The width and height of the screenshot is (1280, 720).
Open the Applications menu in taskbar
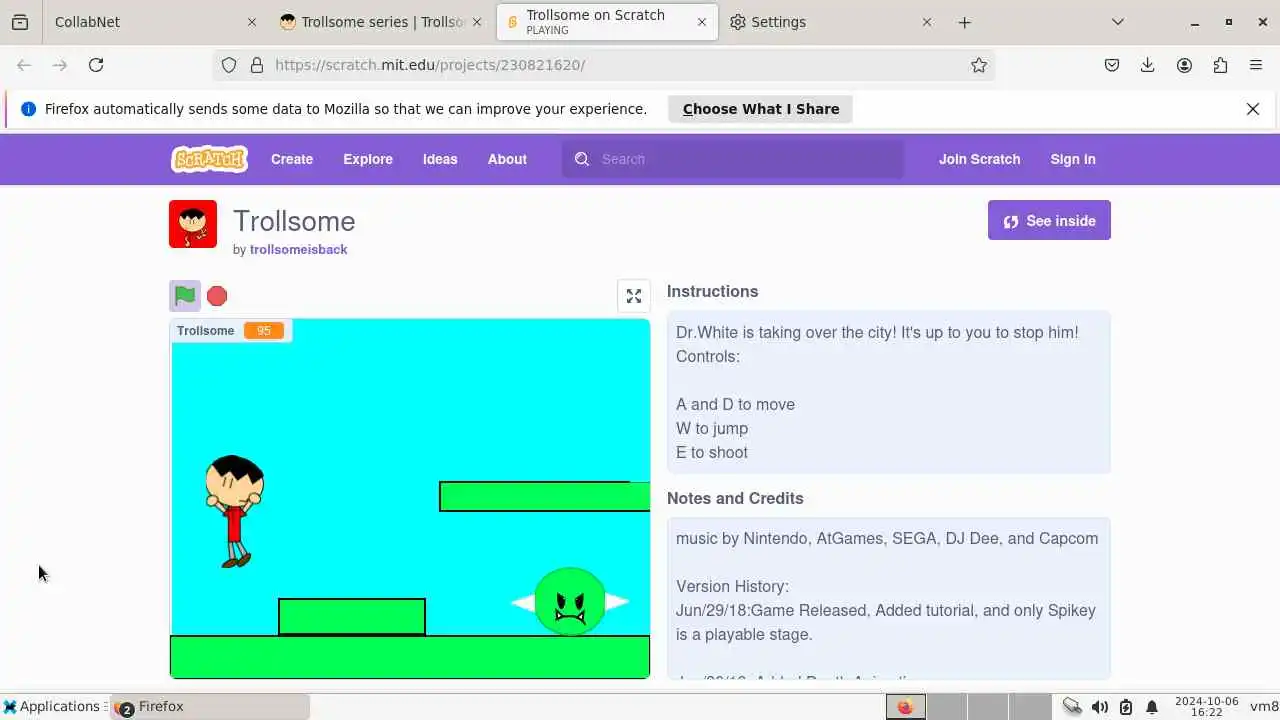[x=52, y=707]
